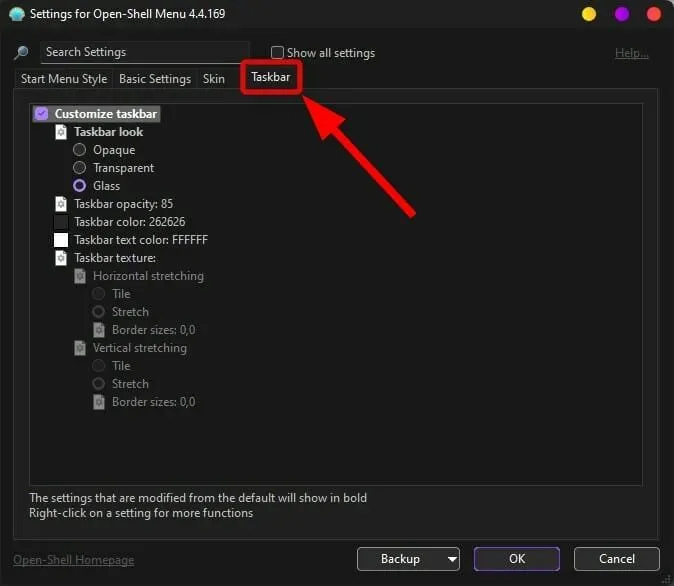Image resolution: width=674 pixels, height=586 pixels.
Task: Select the Taskbar opacity: 85 row
Action: [123, 204]
